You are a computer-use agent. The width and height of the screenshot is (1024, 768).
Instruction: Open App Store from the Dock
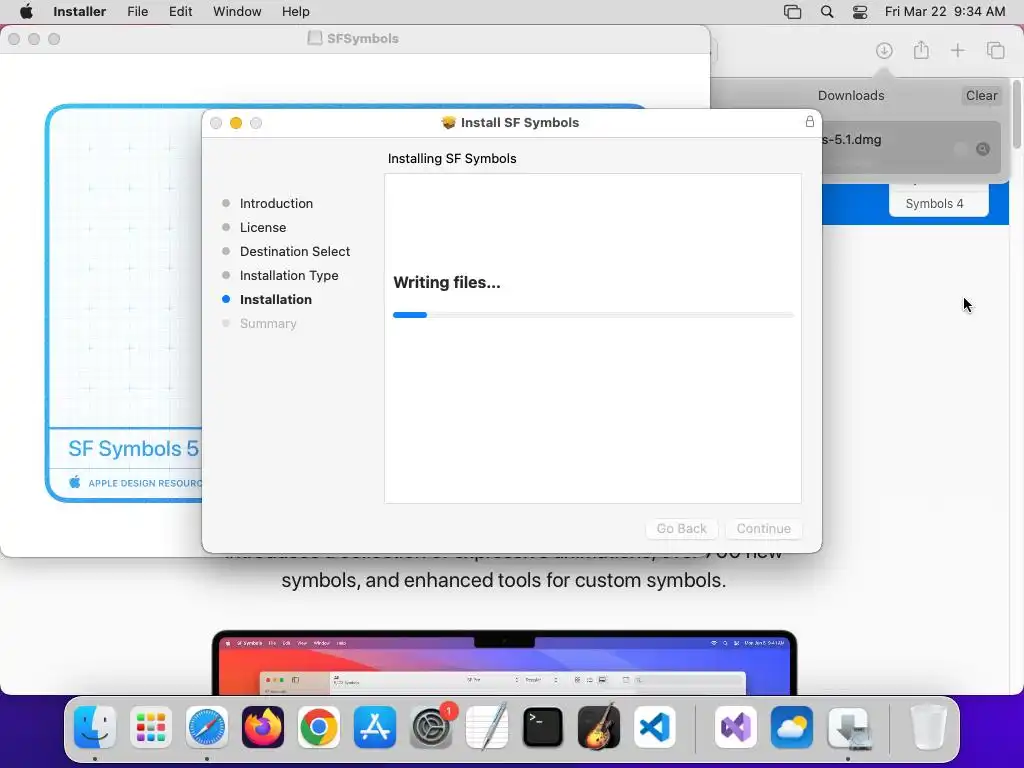point(375,727)
